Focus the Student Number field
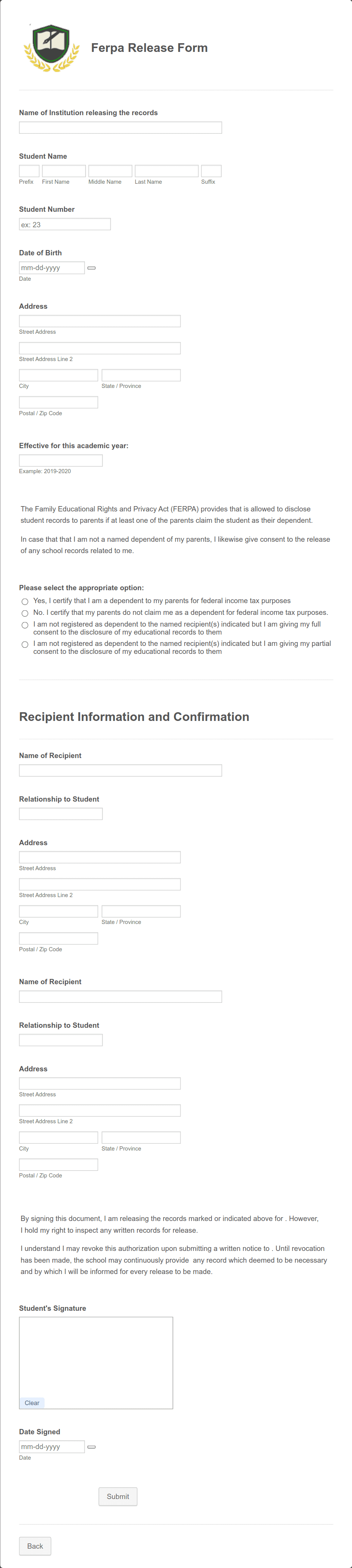This screenshot has height=1568, width=352. click(x=64, y=224)
